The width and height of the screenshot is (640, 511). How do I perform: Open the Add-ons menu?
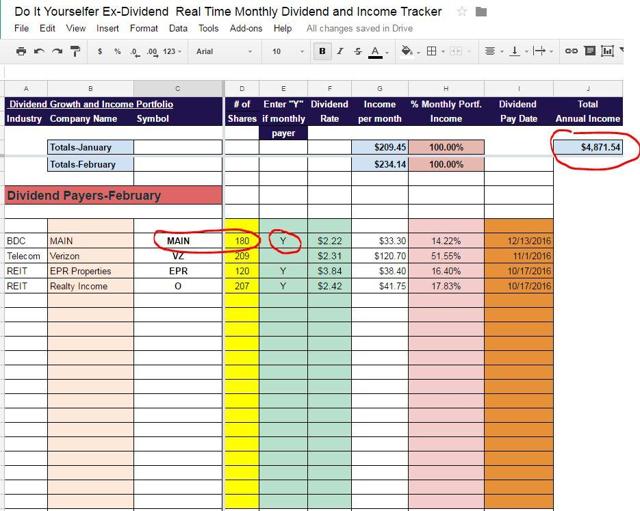(246, 28)
